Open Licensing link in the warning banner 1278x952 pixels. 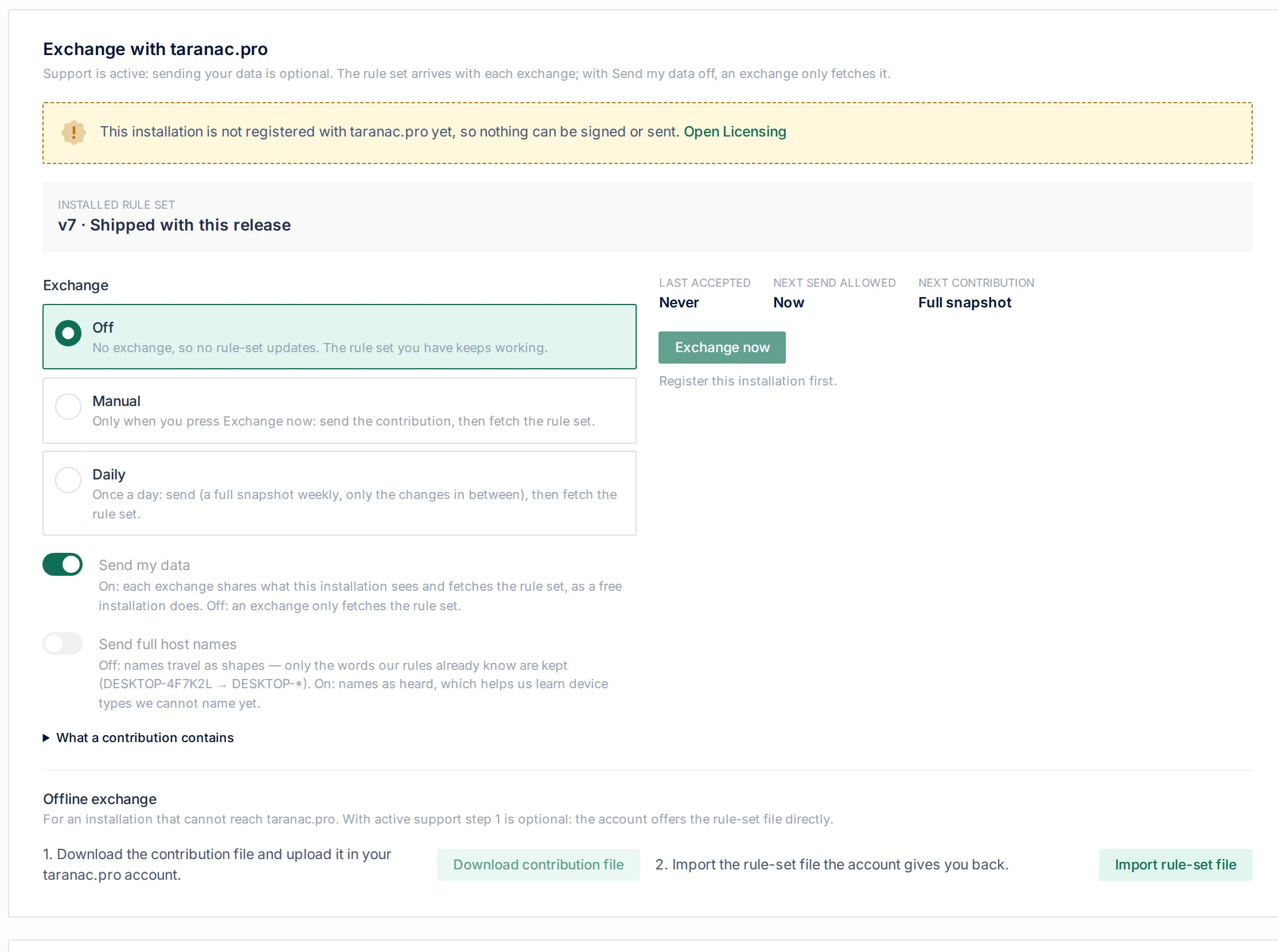tap(735, 132)
